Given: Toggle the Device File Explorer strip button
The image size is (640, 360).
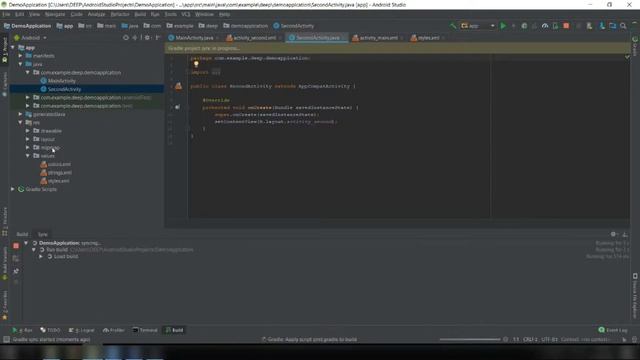Looking at the screenshot, I should point(635,296).
